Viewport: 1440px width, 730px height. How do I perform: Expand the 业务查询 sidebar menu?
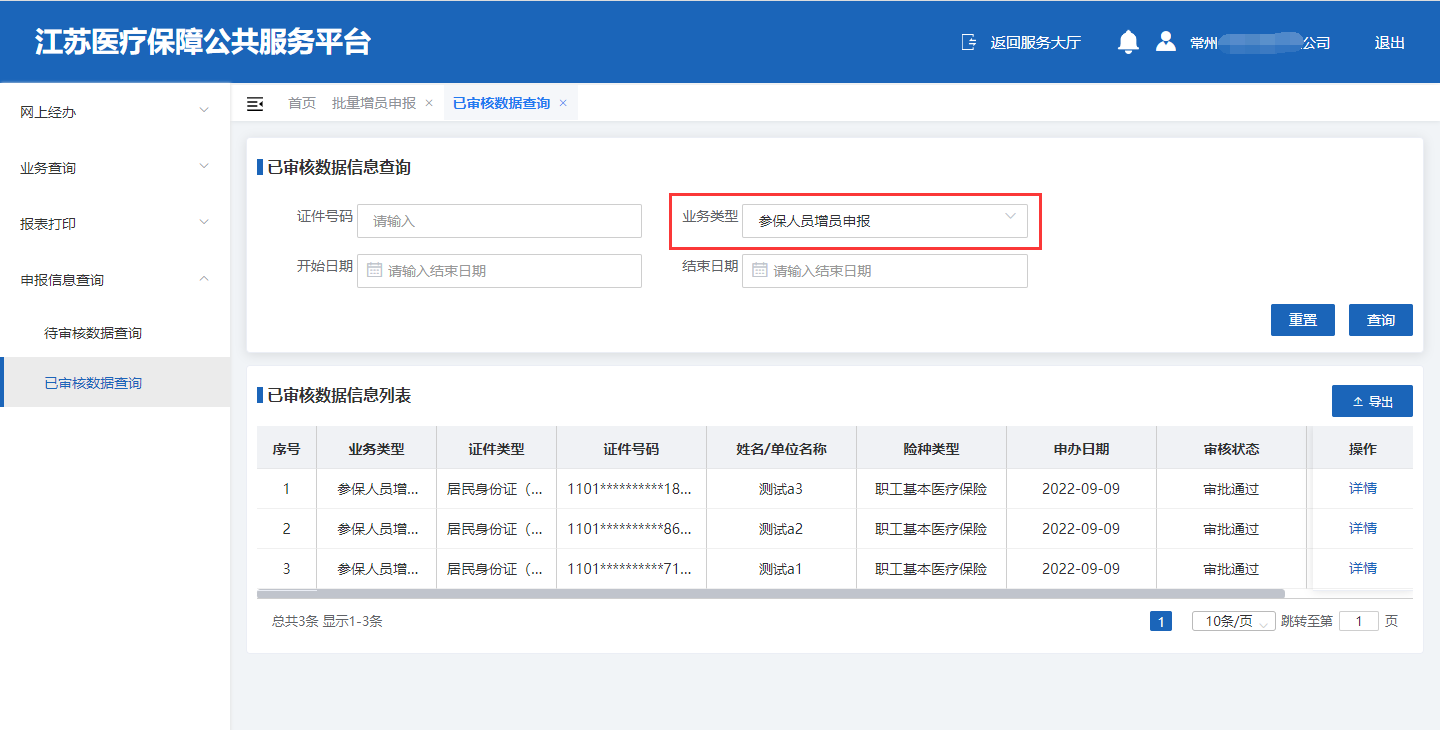(x=115, y=168)
